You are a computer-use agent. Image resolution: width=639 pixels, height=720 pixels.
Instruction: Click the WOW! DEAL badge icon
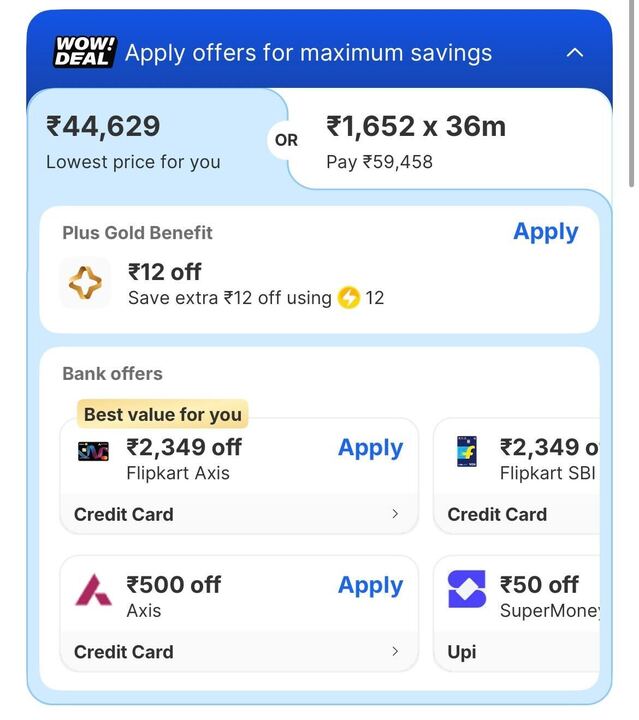coord(84,52)
